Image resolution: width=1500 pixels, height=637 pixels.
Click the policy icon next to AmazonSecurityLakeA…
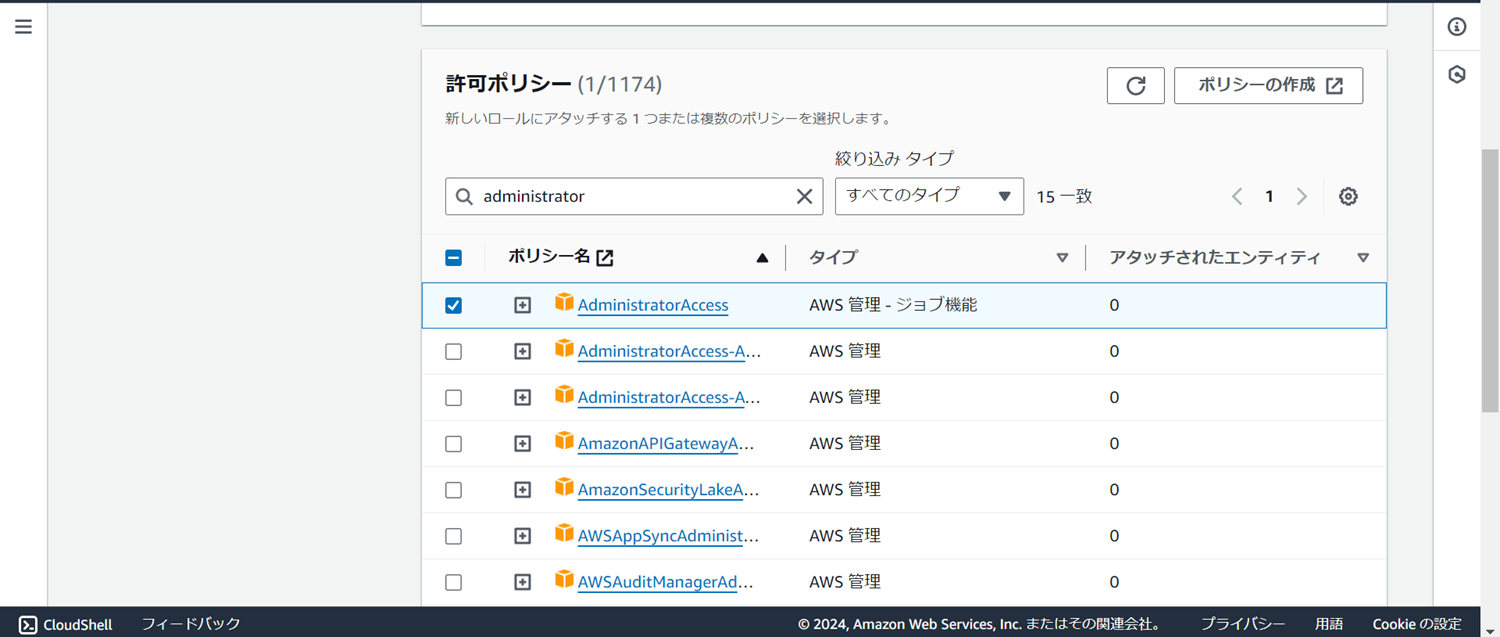[564, 487]
